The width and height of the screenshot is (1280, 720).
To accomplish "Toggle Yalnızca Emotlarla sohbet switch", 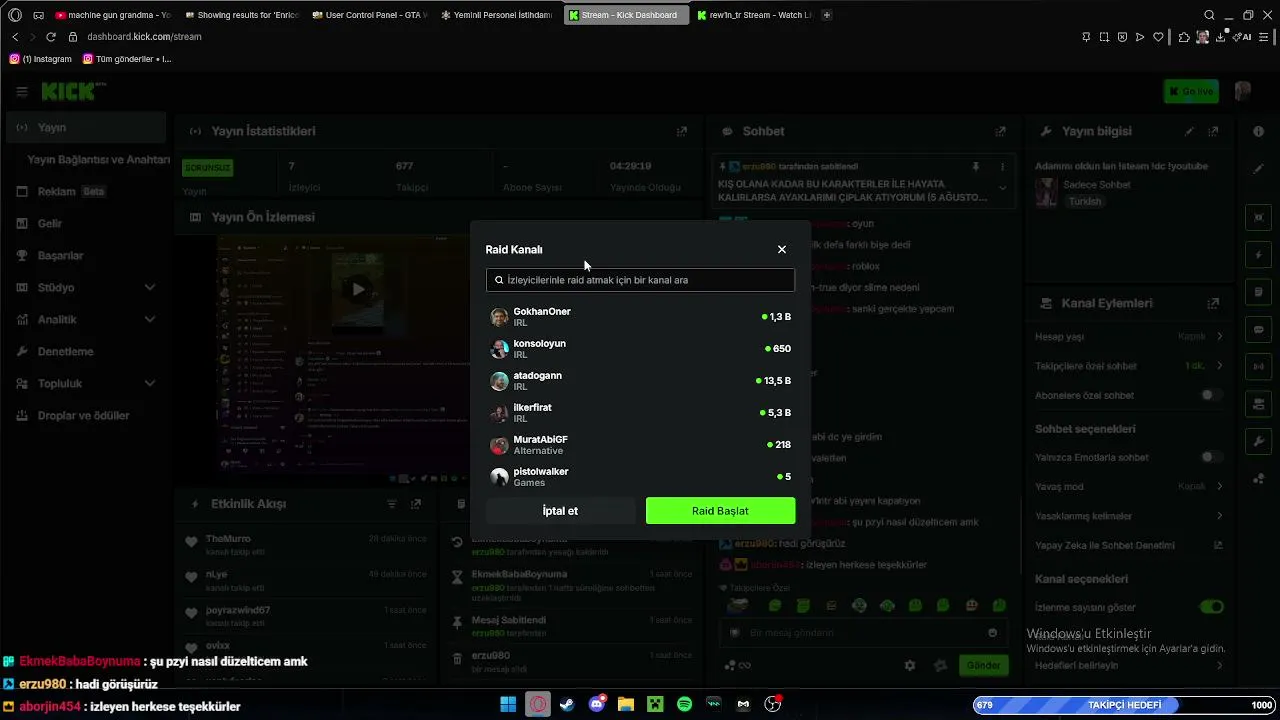I will (x=1211, y=457).
